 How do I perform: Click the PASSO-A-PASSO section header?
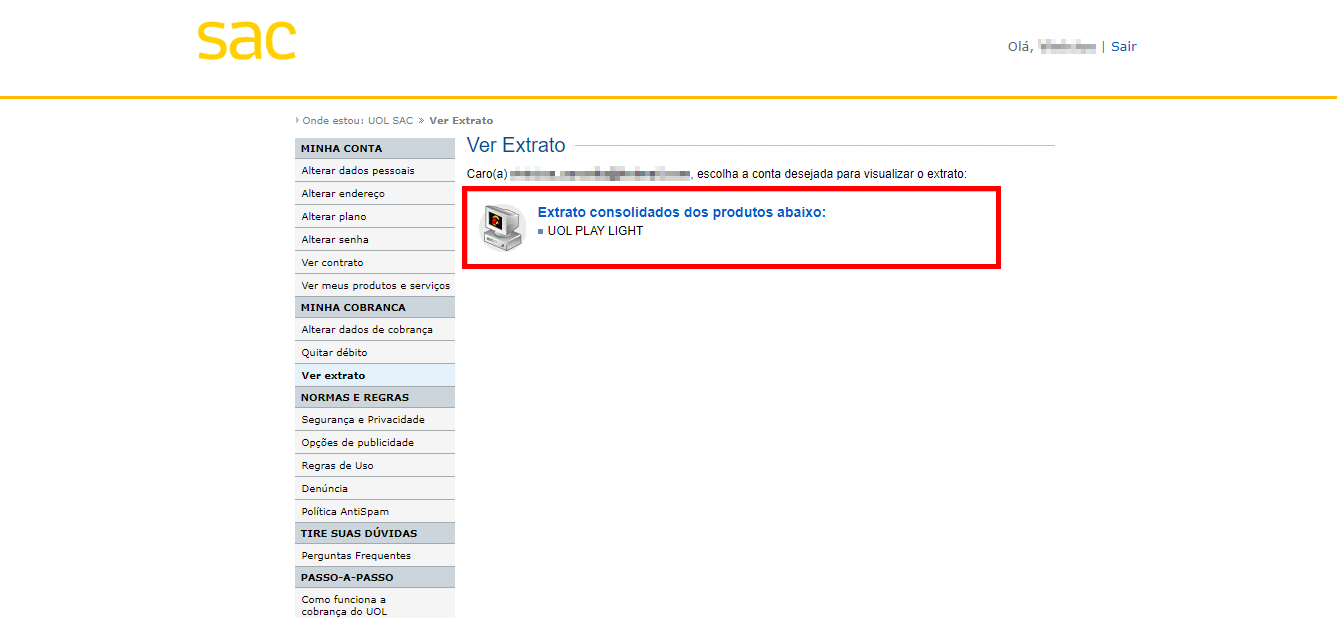coord(375,578)
